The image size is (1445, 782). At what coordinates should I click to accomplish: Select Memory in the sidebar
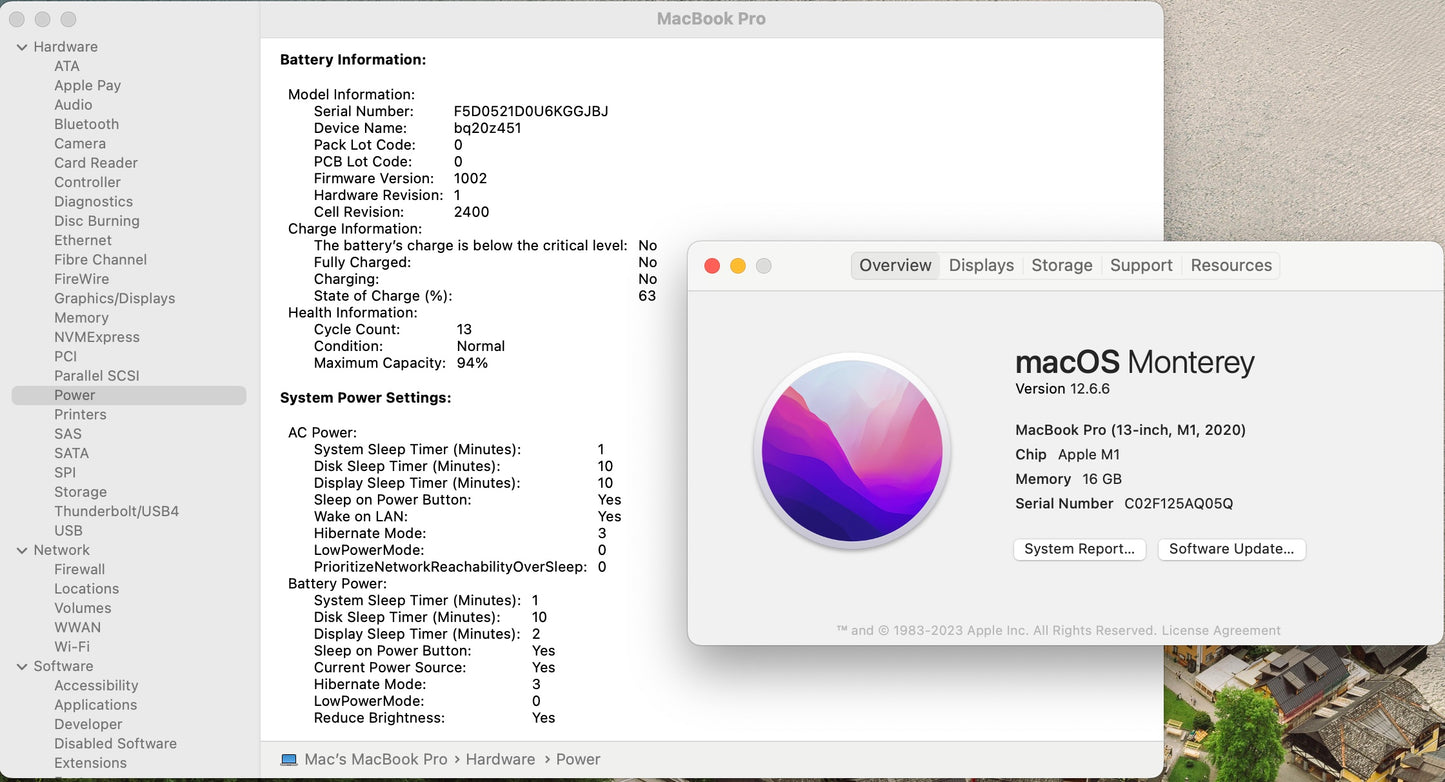(x=82, y=318)
